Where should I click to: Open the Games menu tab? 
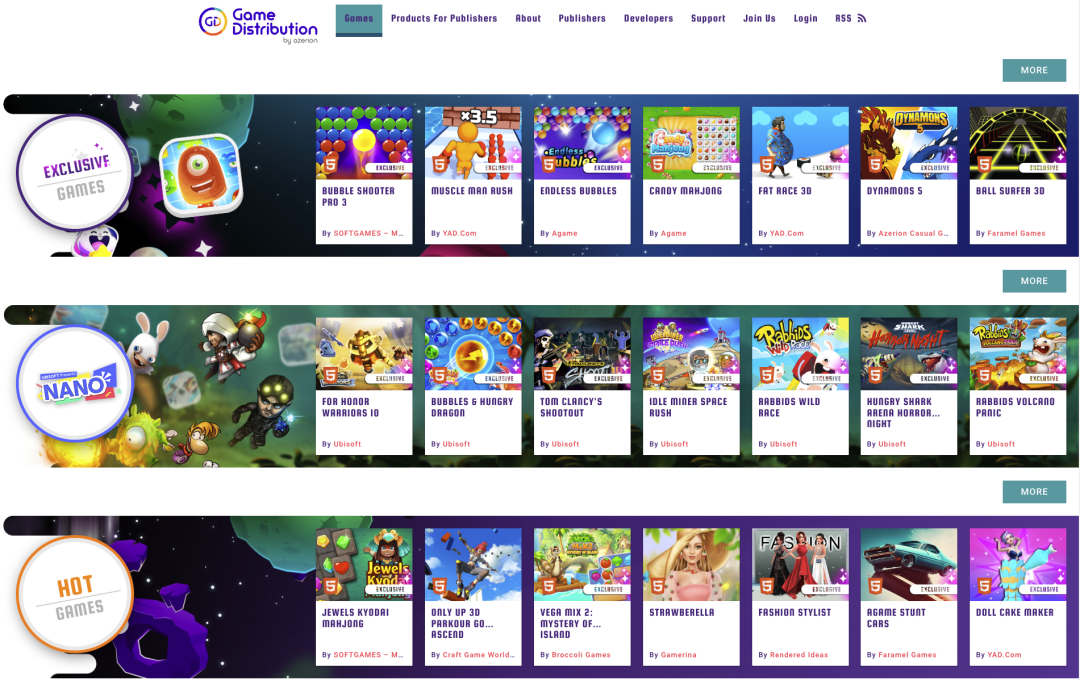pos(359,19)
